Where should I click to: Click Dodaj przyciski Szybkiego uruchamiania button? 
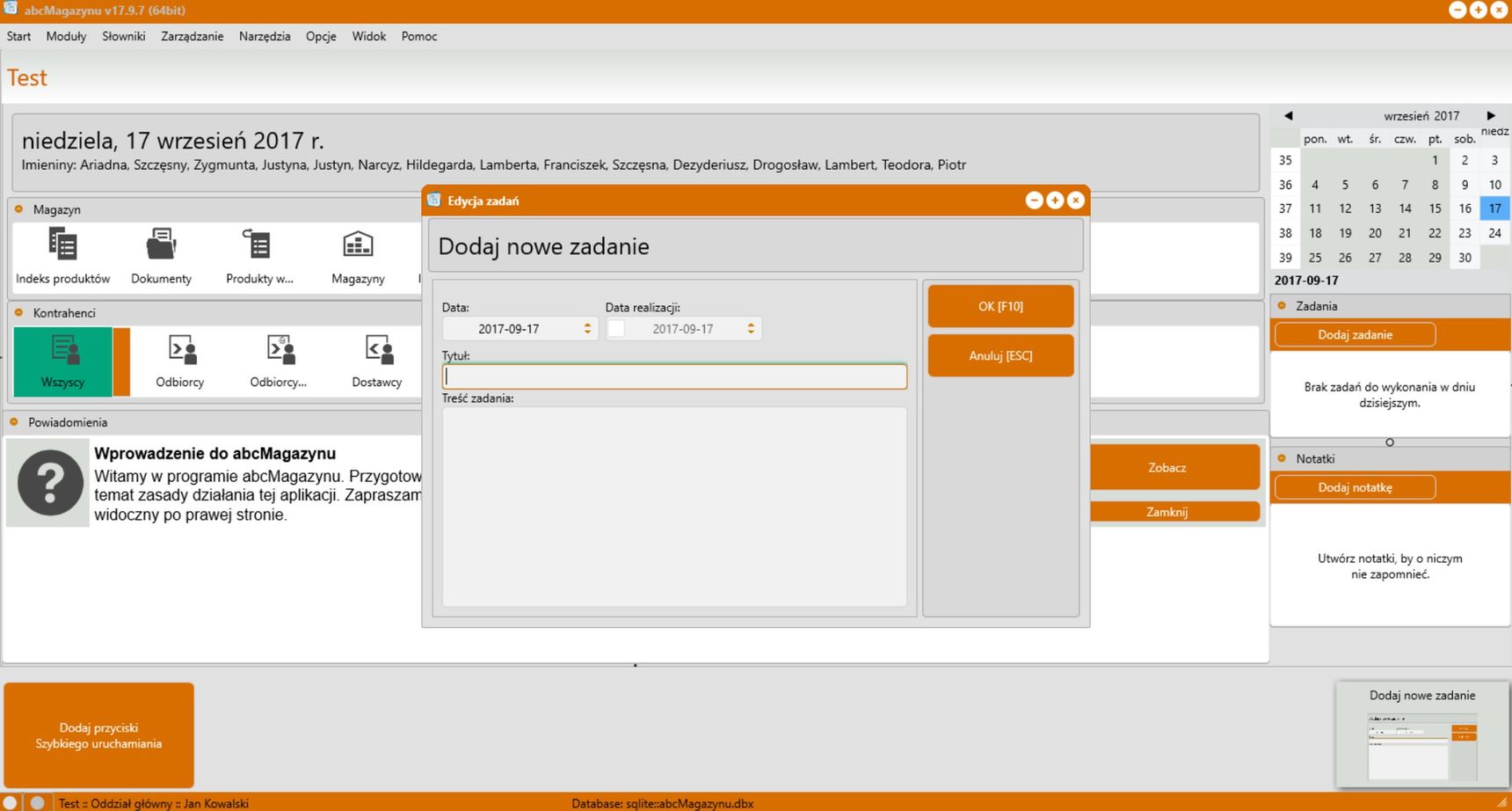click(x=98, y=735)
